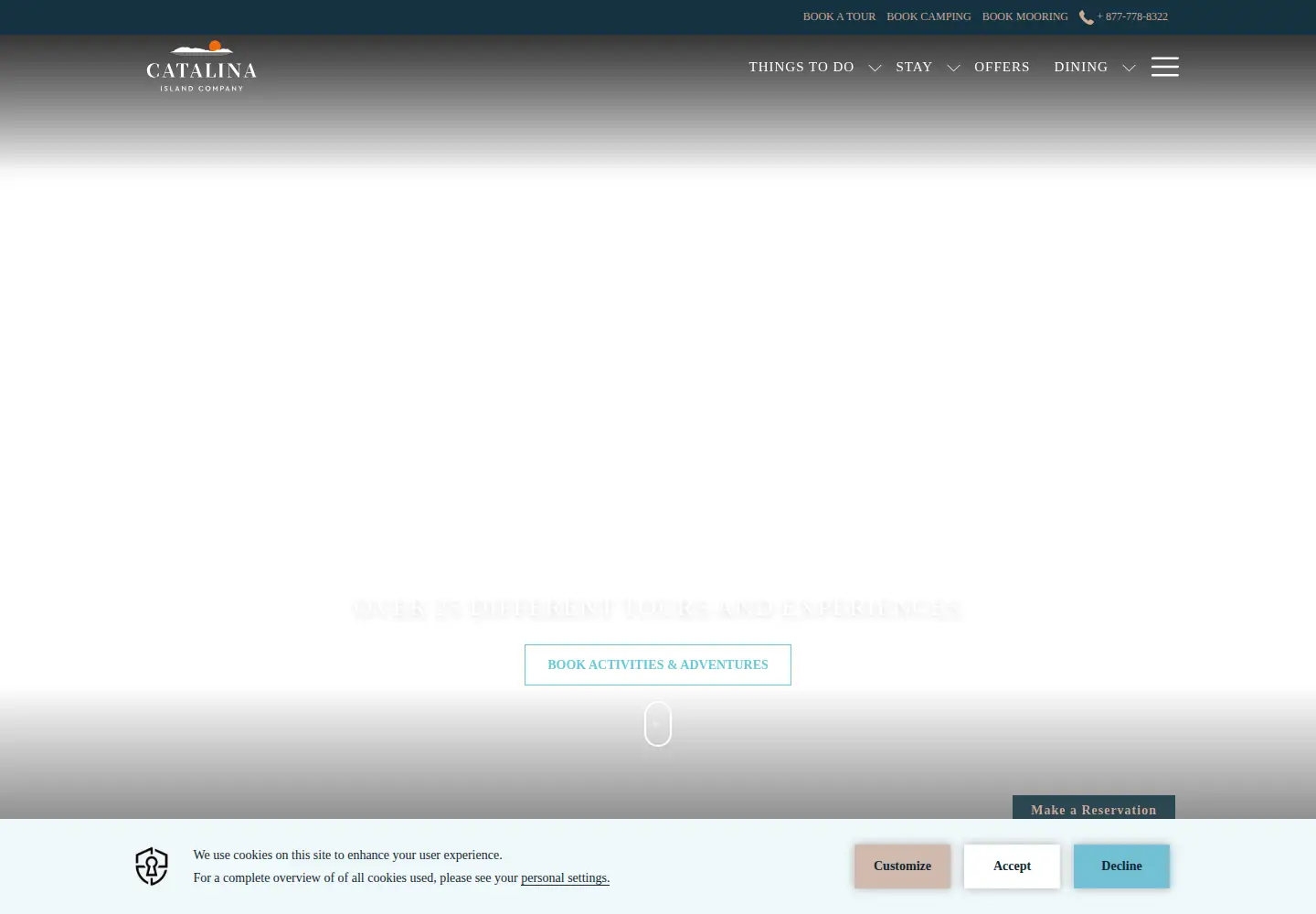This screenshot has height=914, width=1316.
Task: Open the Stay menu item
Action: click(914, 67)
